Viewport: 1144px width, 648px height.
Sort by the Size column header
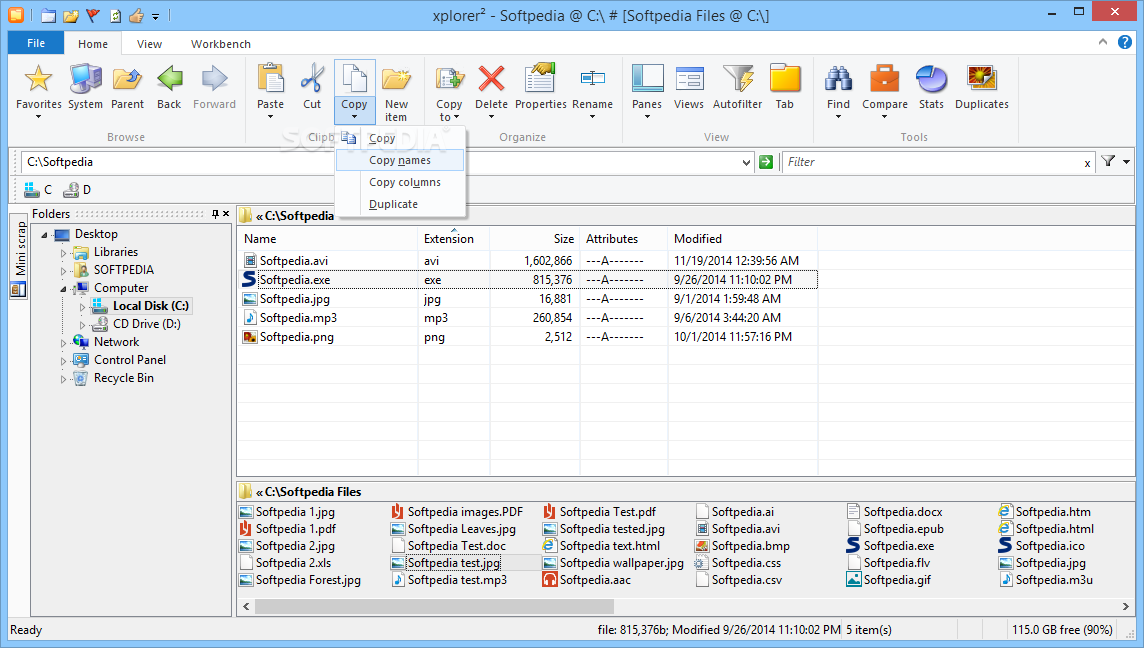535,239
